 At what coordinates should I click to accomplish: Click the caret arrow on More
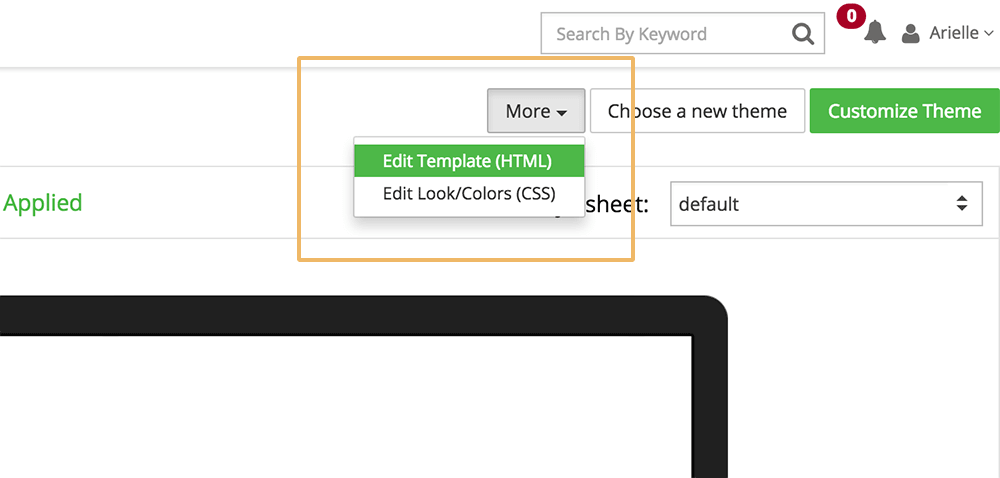(561, 113)
